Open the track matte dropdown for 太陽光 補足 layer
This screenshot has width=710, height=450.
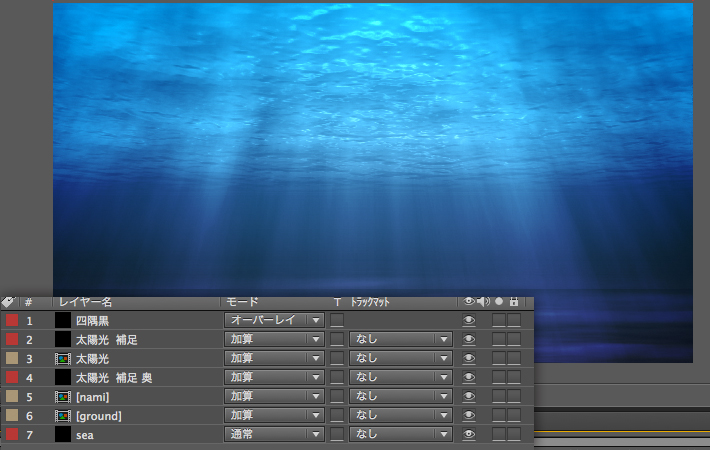[x=400, y=339]
